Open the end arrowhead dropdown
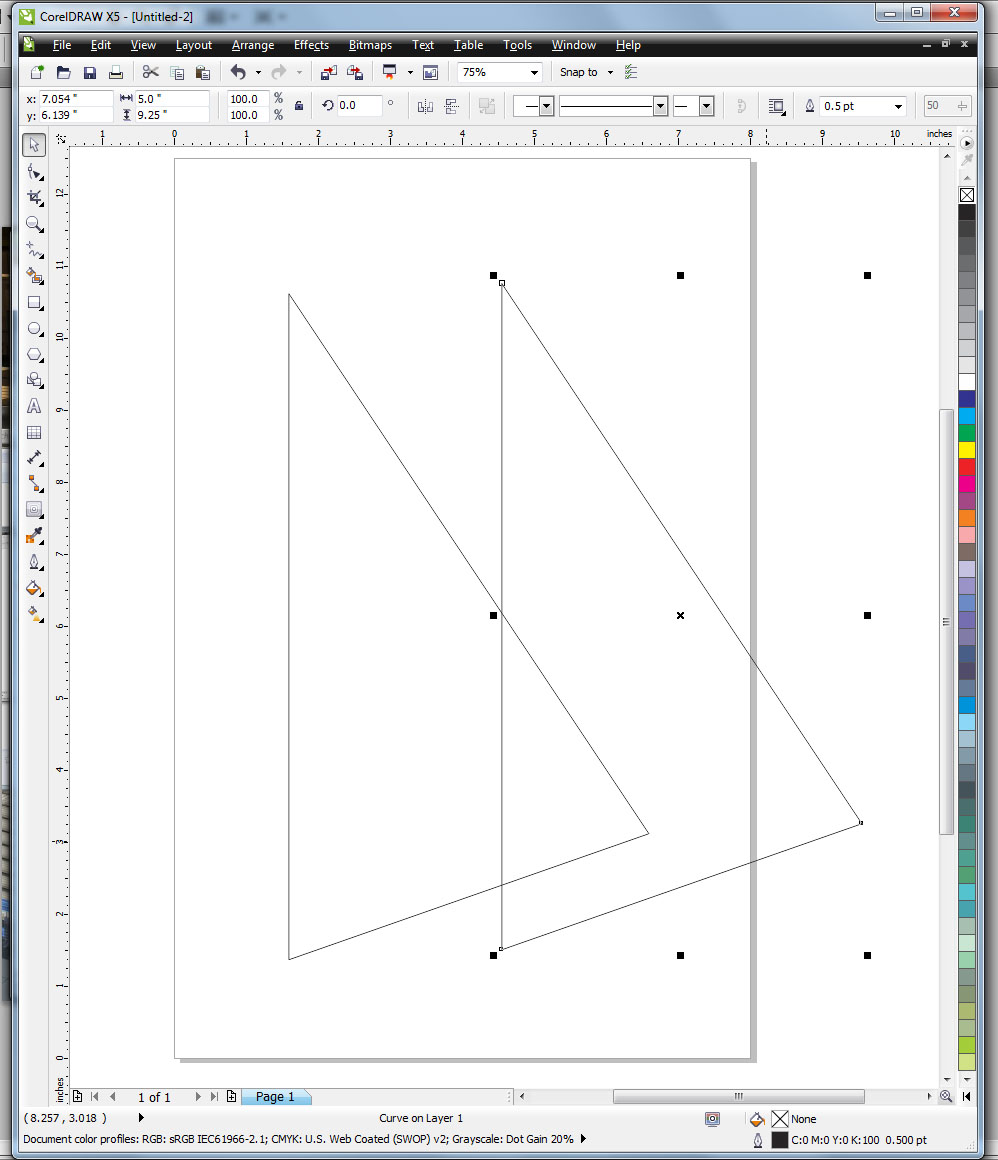This screenshot has width=998, height=1160. [707, 107]
